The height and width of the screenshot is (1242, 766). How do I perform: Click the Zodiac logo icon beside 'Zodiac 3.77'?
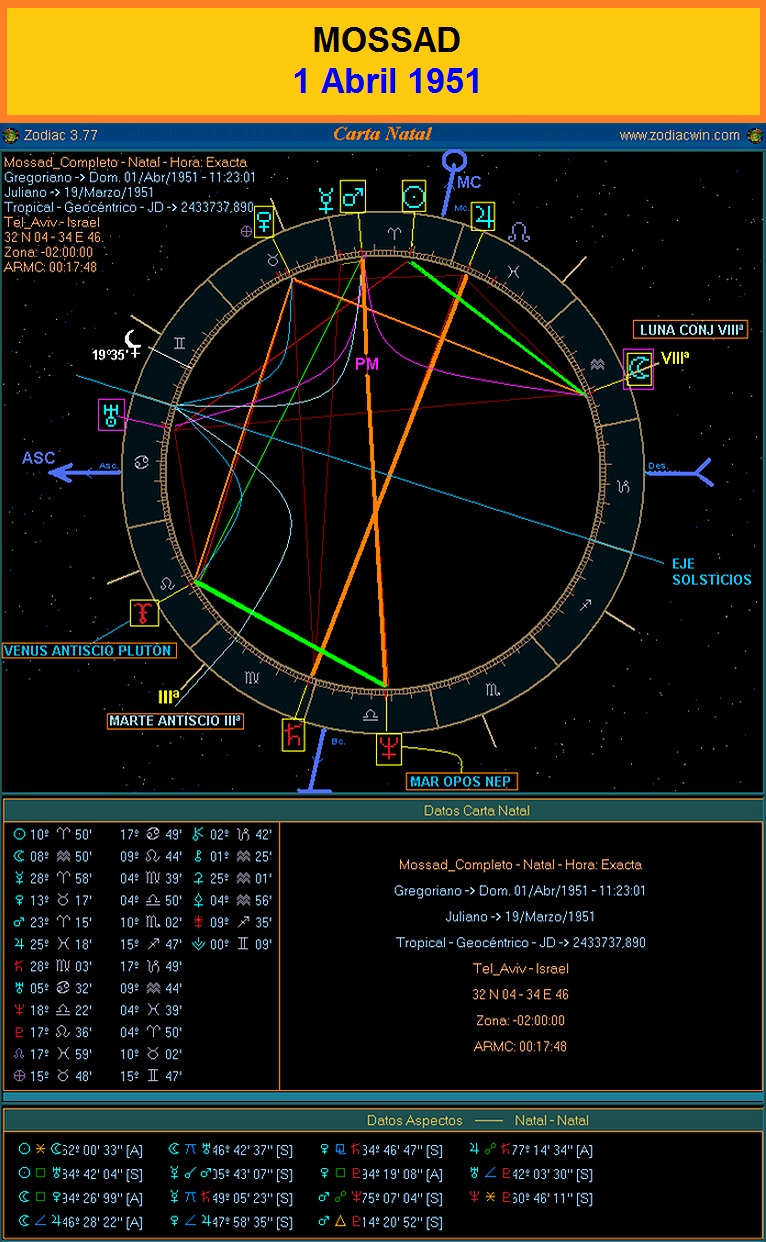tap(9, 135)
